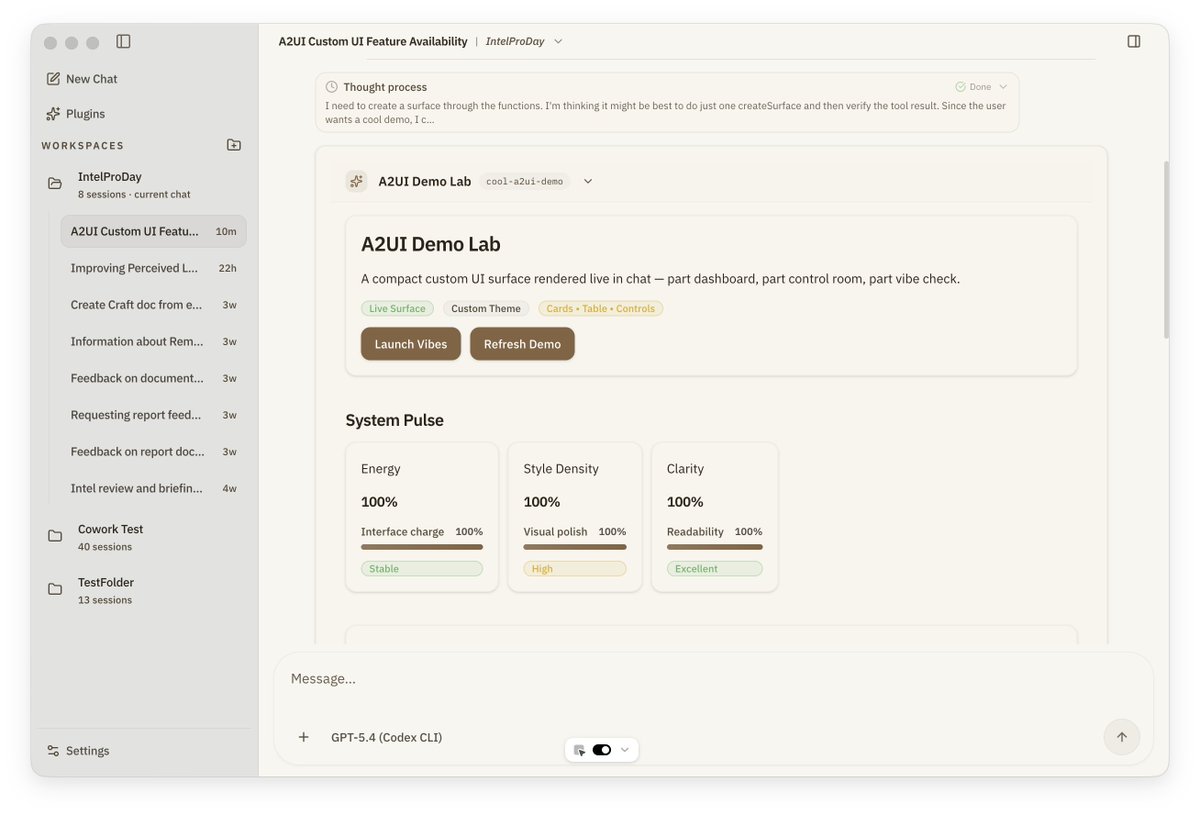The width and height of the screenshot is (1200, 815).
Task: Click the New Chat compose icon
Action: pos(53,79)
